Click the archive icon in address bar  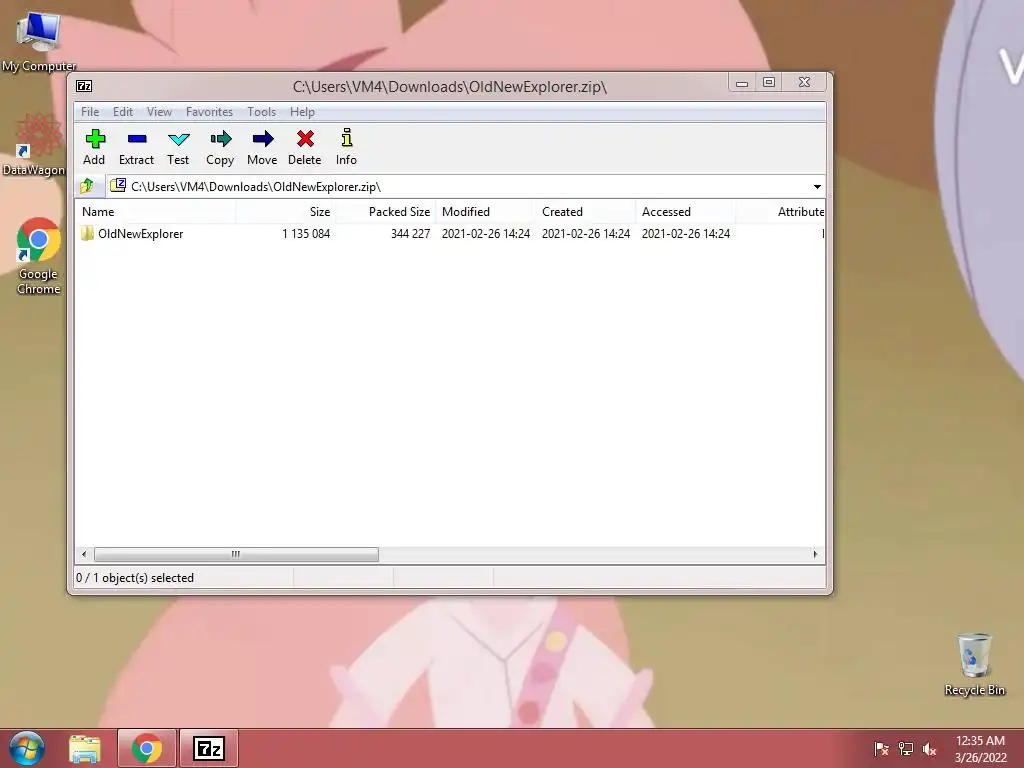point(118,186)
